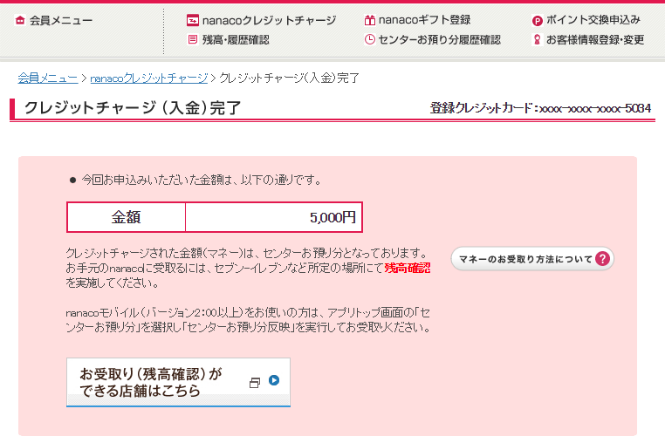The width and height of the screenshot is (665, 443).
Task: Click the クレジットチャージ(入金)完了 breadcrumb text
Action: point(289,78)
